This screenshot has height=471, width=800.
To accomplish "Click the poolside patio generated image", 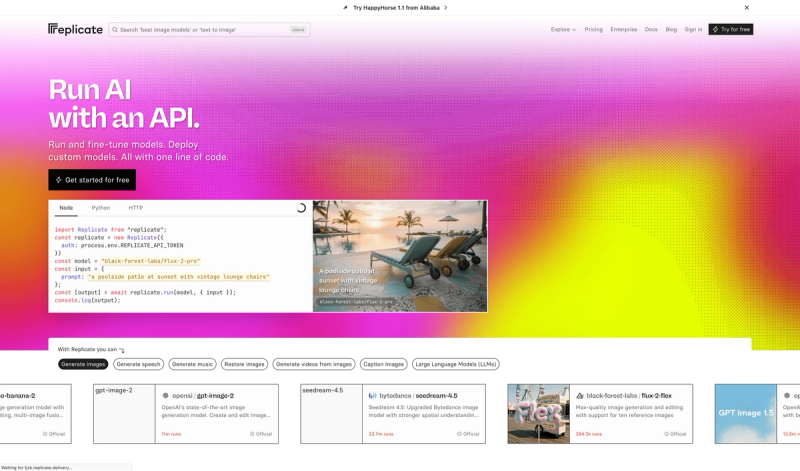I will (x=400, y=256).
